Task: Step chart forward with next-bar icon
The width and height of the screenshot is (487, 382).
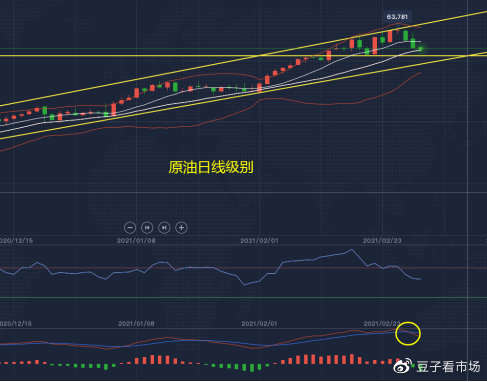Action: tap(164, 228)
